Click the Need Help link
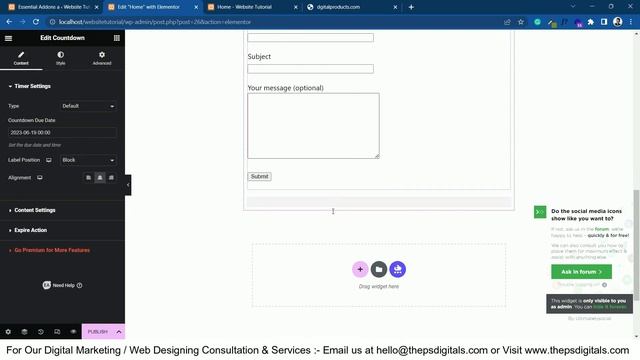This screenshot has height=360, width=640. (62, 285)
